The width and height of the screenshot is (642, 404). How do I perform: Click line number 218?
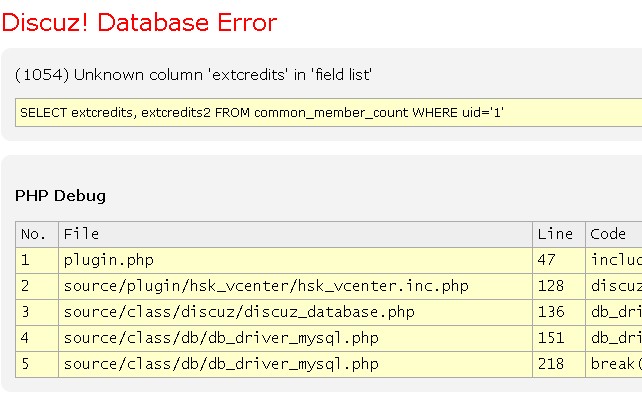(x=559, y=364)
